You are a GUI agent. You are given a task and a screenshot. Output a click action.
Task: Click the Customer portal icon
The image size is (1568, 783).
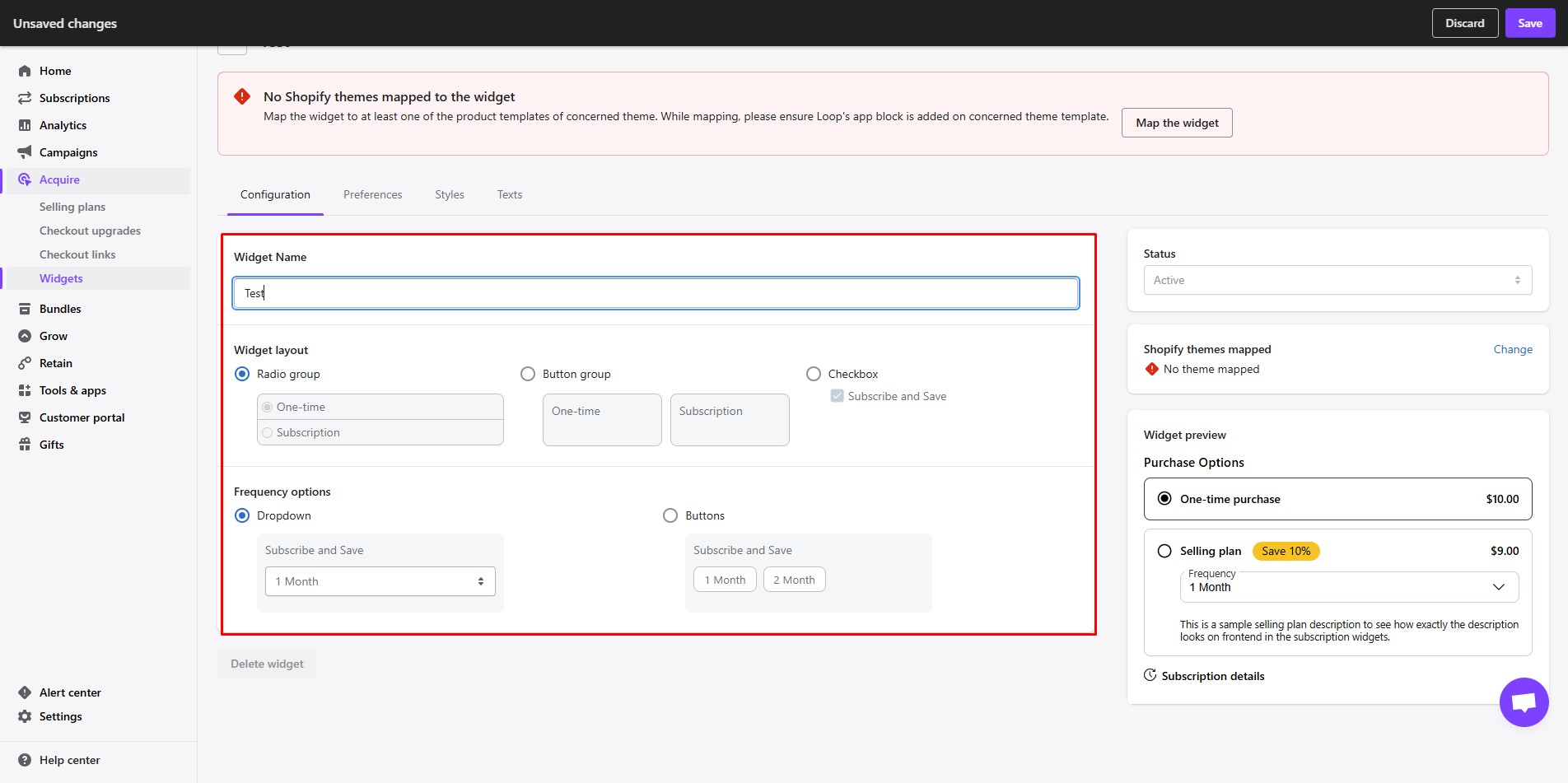pyautogui.click(x=25, y=417)
